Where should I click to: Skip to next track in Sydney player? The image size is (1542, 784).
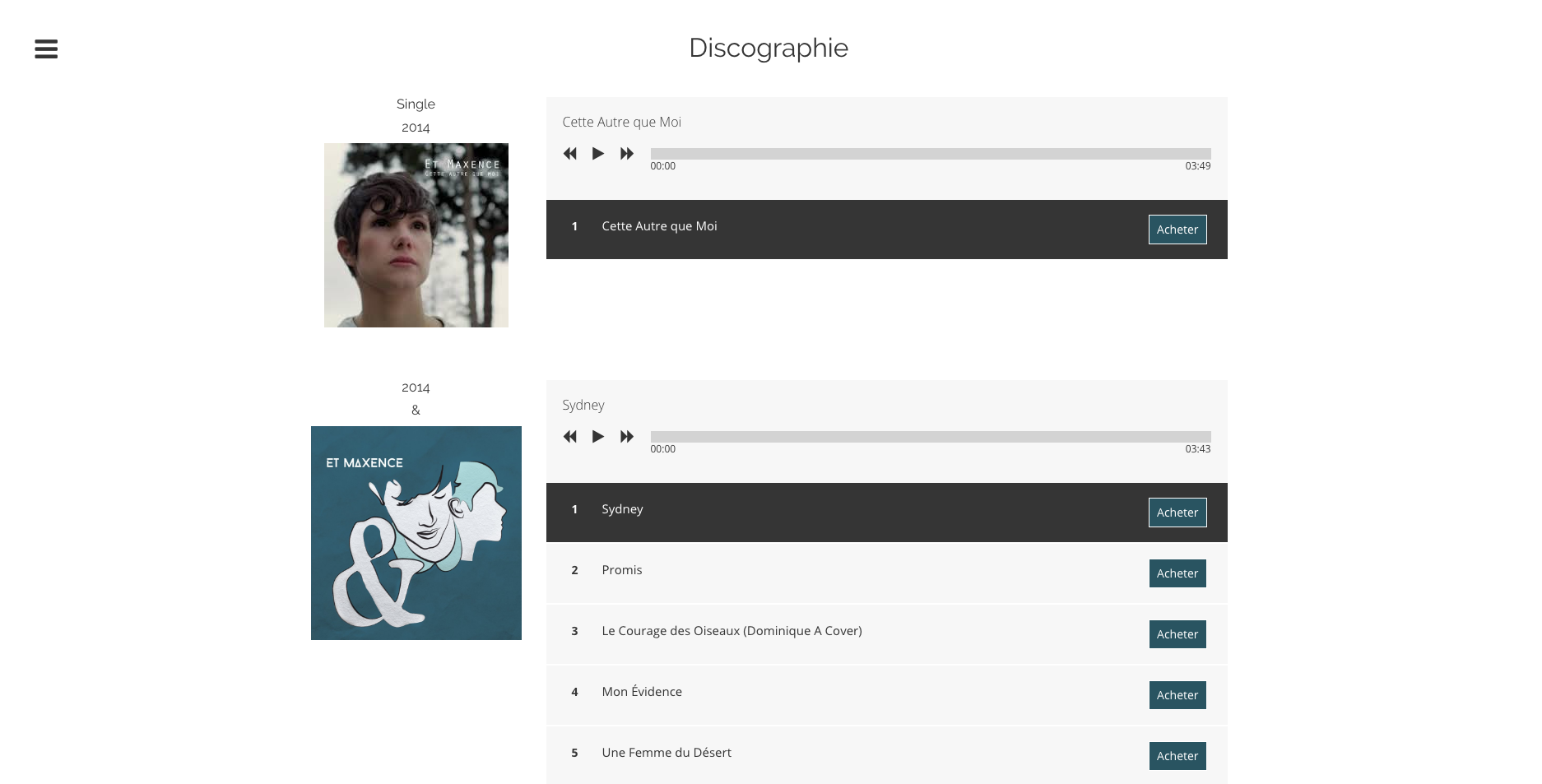tap(627, 437)
